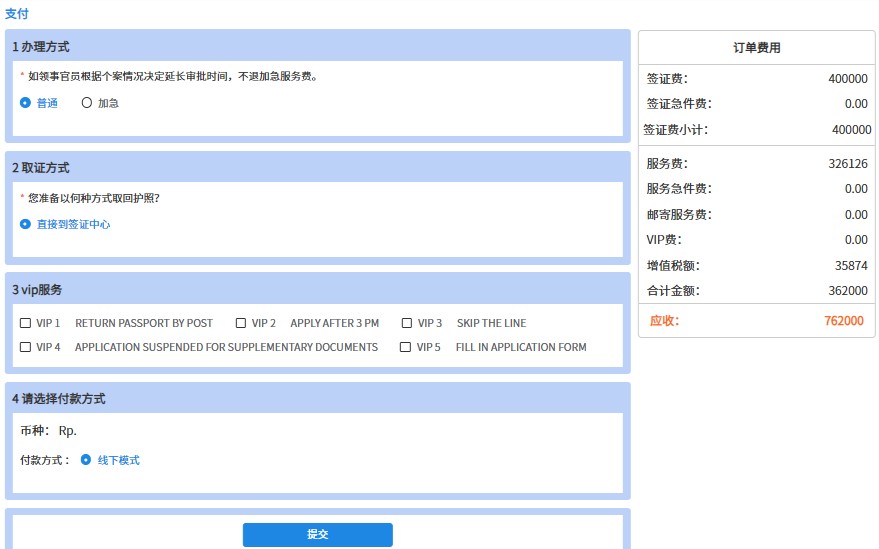Image resolution: width=879 pixels, height=549 pixels.
Task: Click the 应收 total amount 762000
Action: [x=844, y=321]
